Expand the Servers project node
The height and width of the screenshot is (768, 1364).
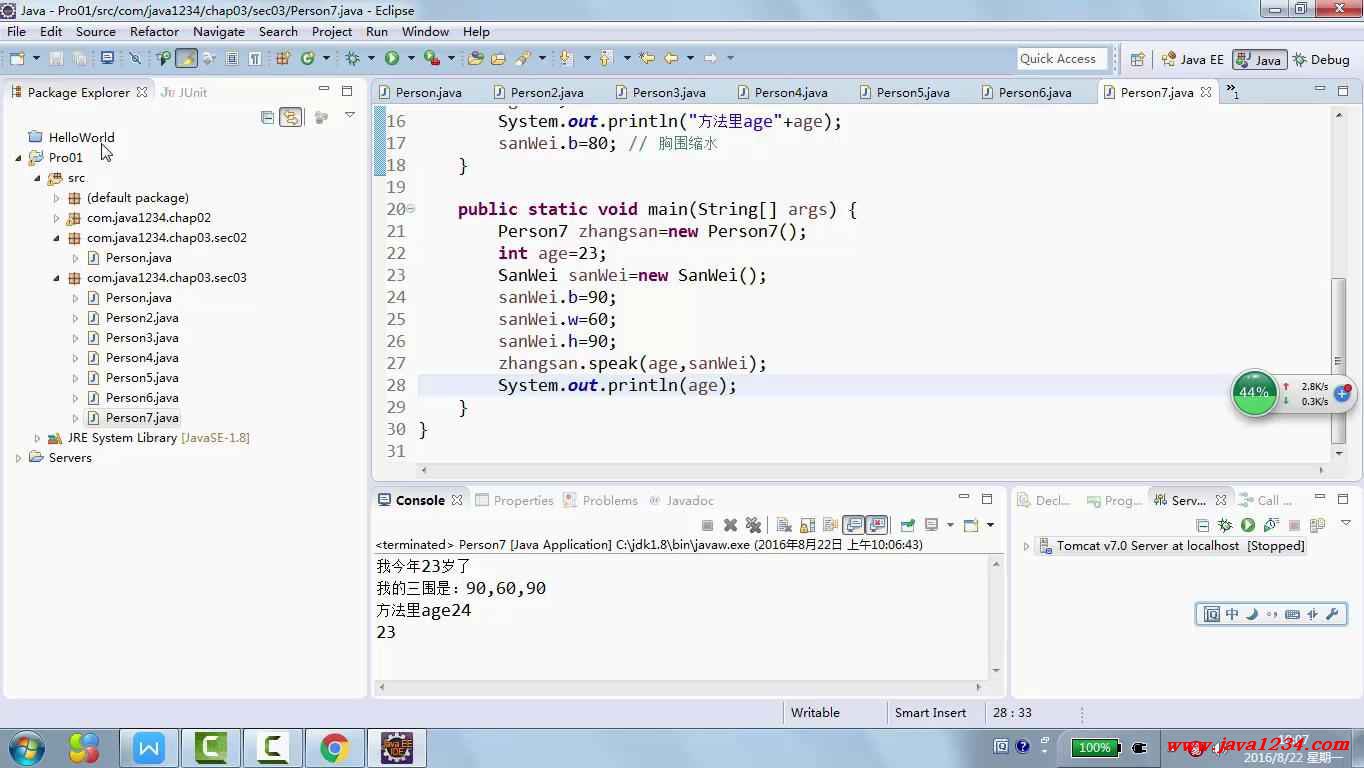[18, 458]
